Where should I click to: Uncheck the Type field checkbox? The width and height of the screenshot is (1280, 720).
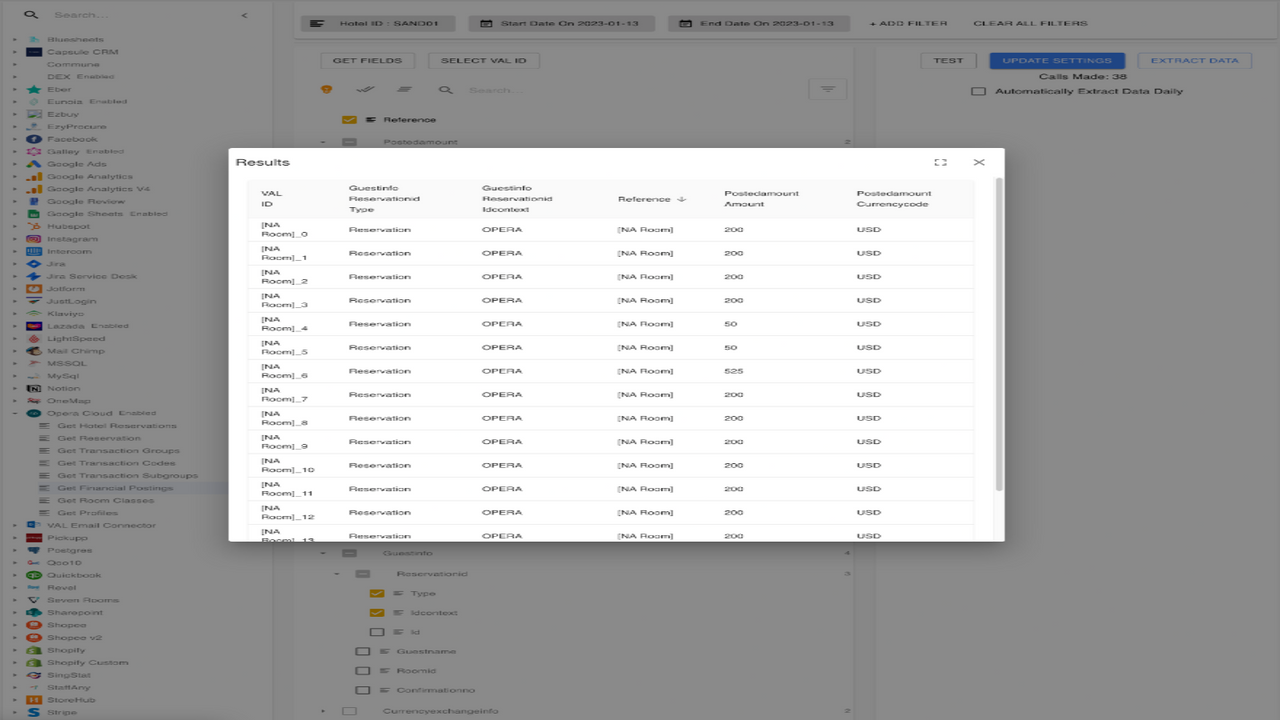click(377, 594)
